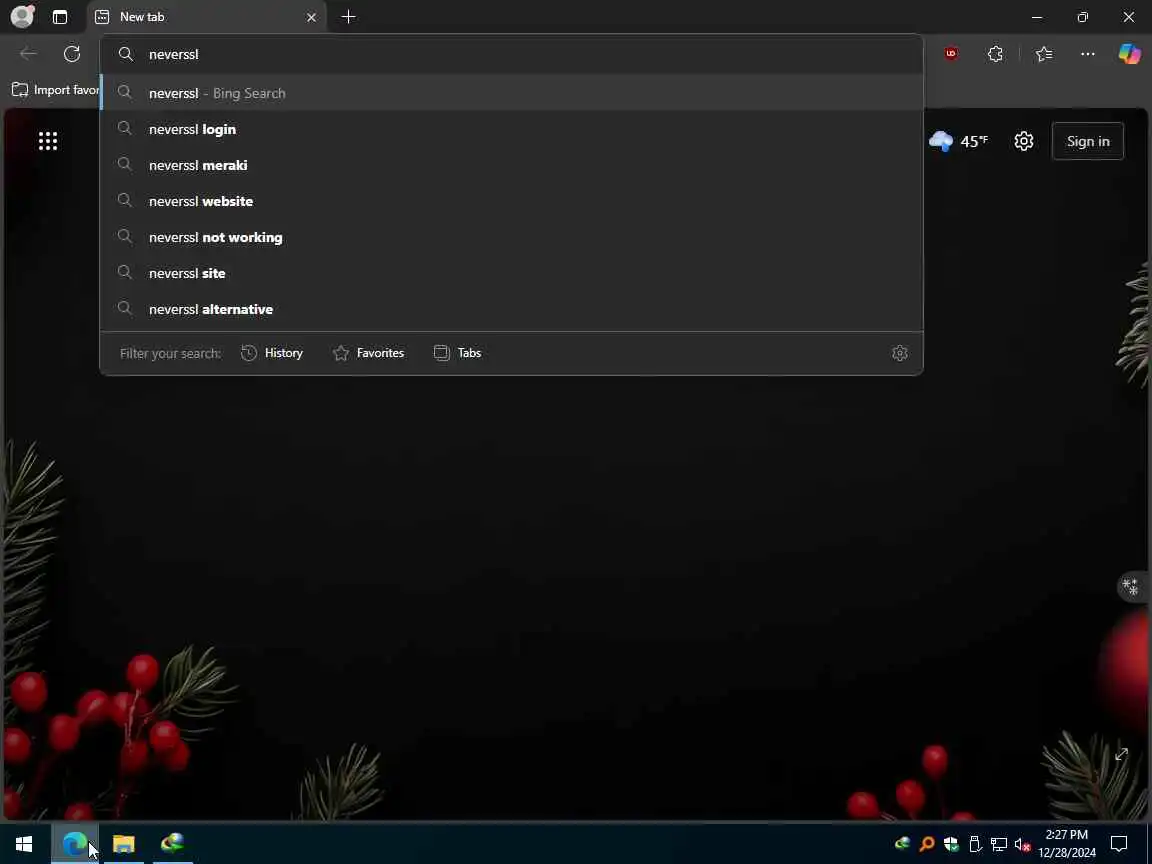Filter search by Tabs
The height and width of the screenshot is (864, 1152).
457,353
